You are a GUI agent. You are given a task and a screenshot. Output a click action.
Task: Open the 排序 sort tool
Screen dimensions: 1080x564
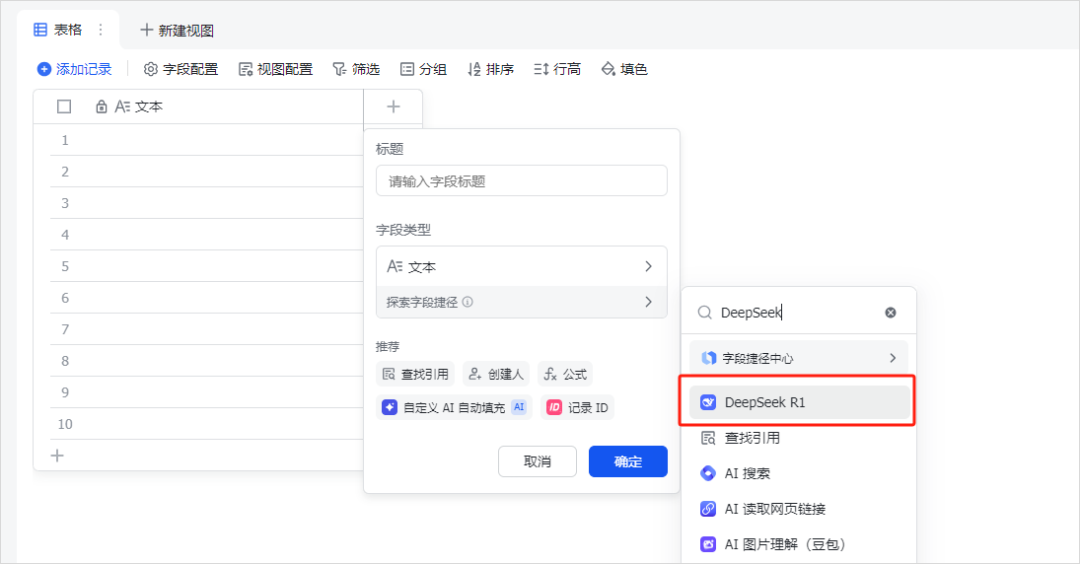490,69
